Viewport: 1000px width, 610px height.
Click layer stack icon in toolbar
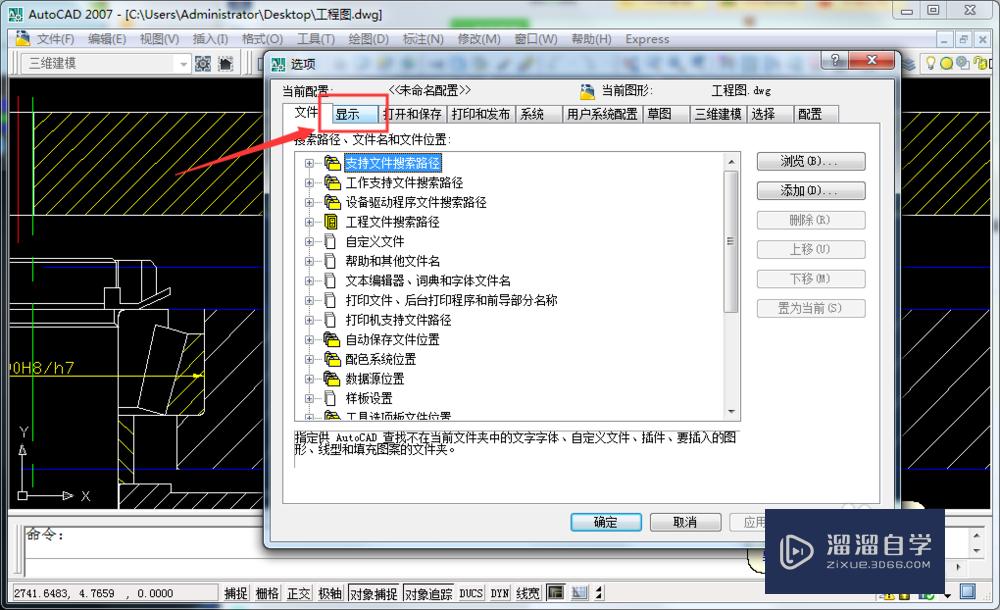coord(909,63)
